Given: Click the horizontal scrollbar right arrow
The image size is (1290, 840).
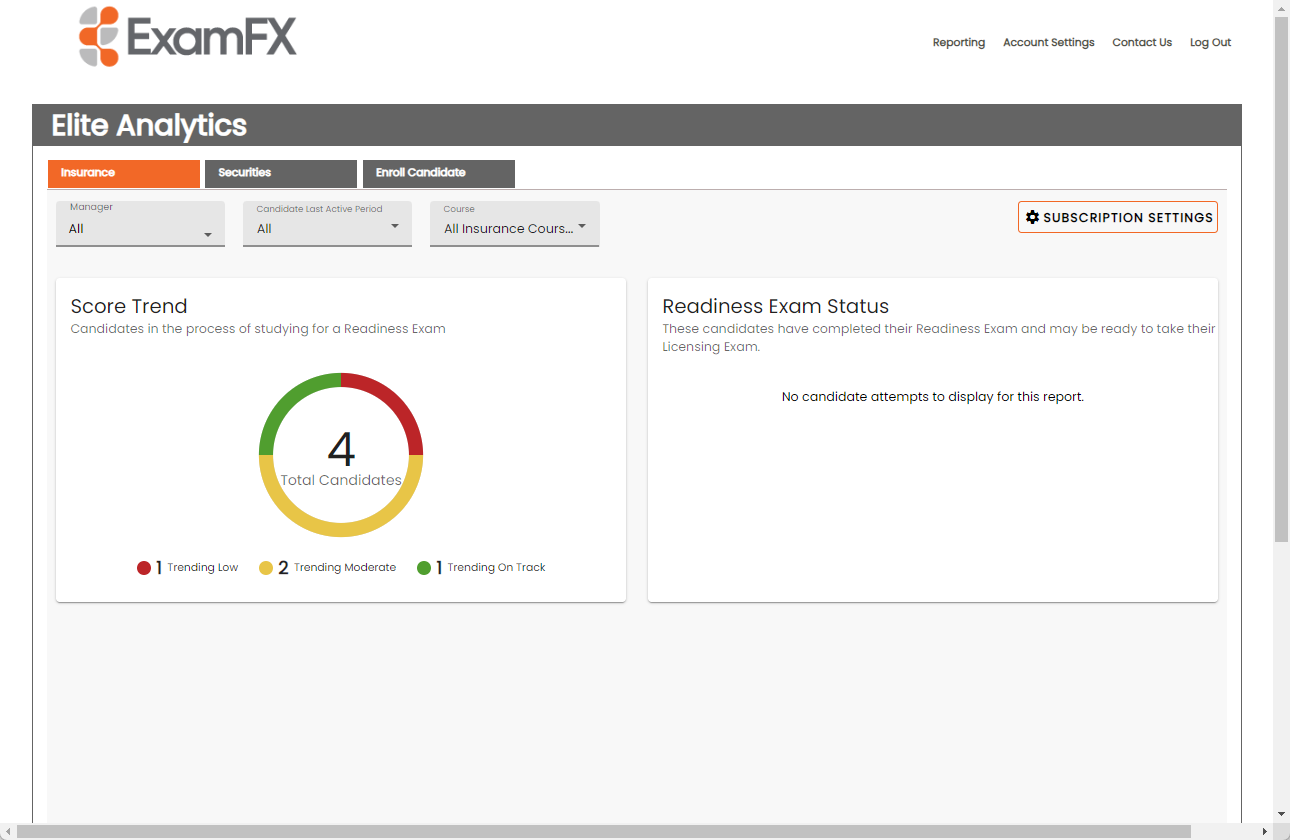Looking at the screenshot, I should tap(1264, 832).
